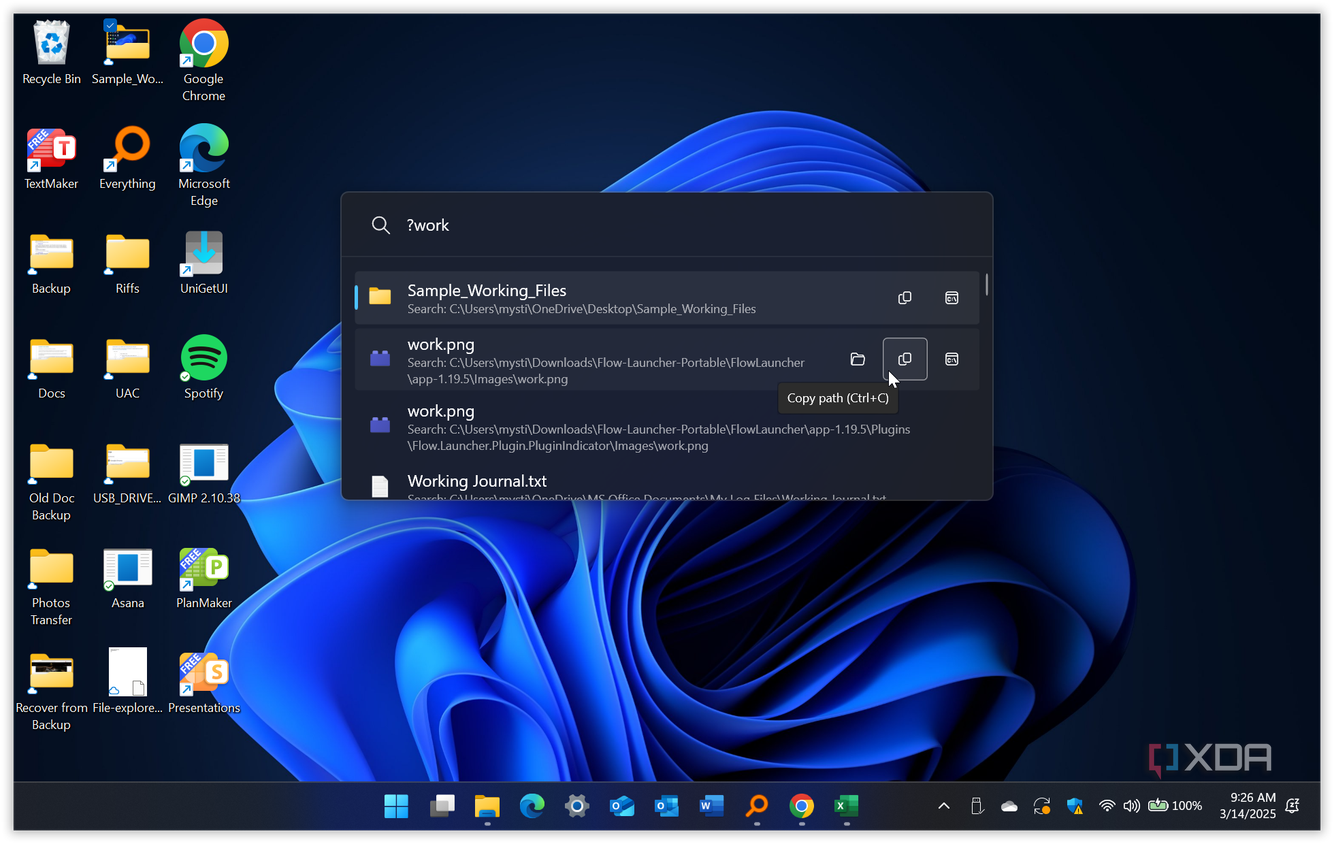Open the volume control in the tray
This screenshot has height=844, width=1334.
tap(1132, 806)
